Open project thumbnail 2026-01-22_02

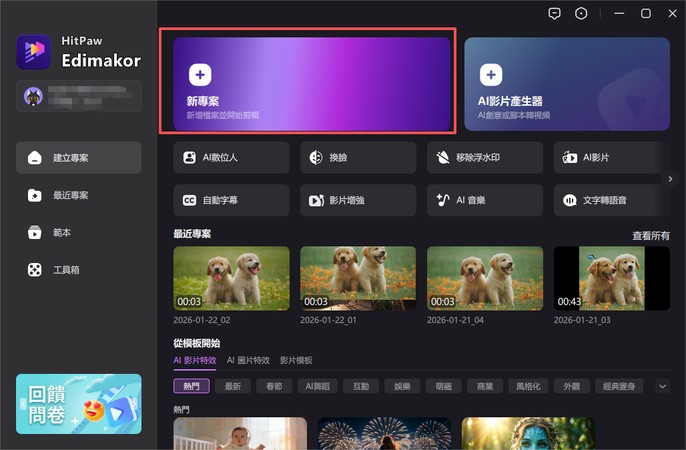point(231,279)
